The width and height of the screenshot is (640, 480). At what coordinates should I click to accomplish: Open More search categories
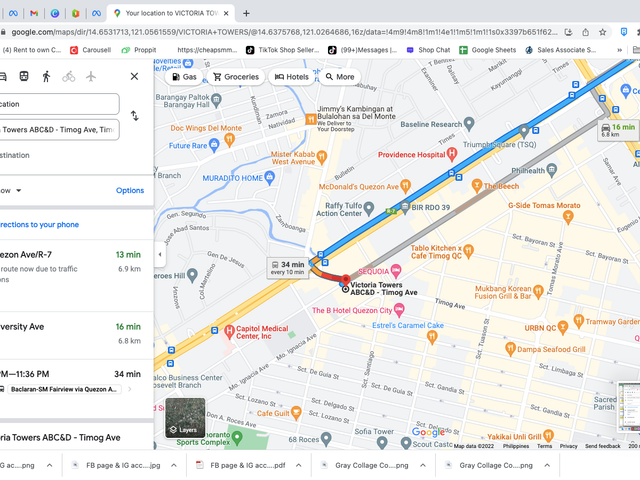click(x=340, y=77)
